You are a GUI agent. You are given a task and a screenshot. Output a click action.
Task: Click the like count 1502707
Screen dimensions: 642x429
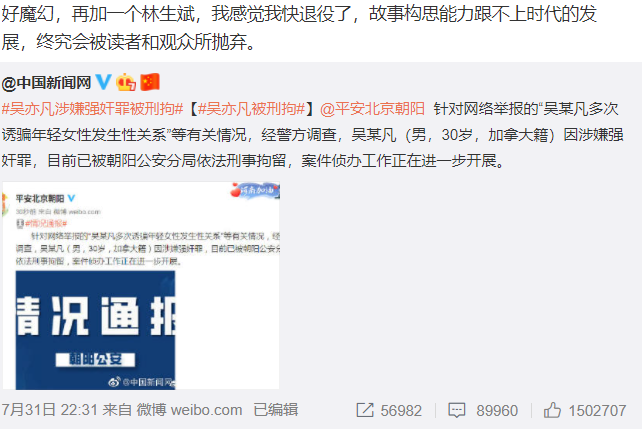[x=597, y=411]
